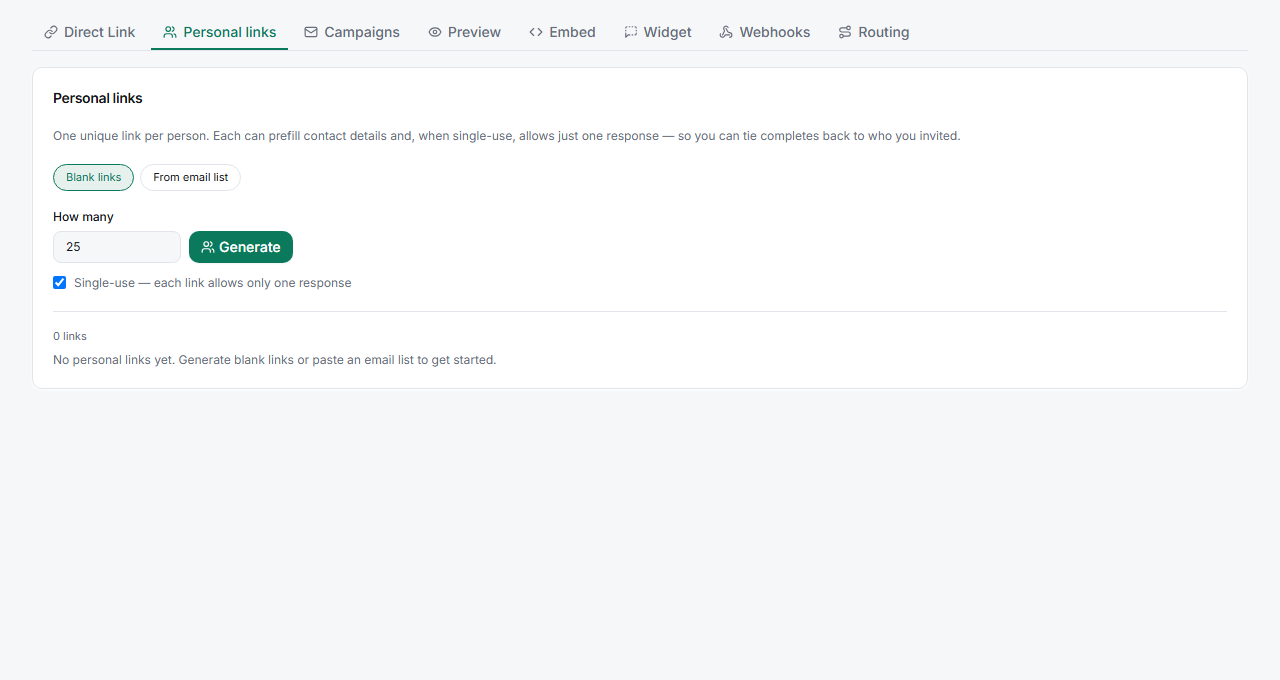Switch to the Campaigns tab
1280x680 pixels.
352,32
